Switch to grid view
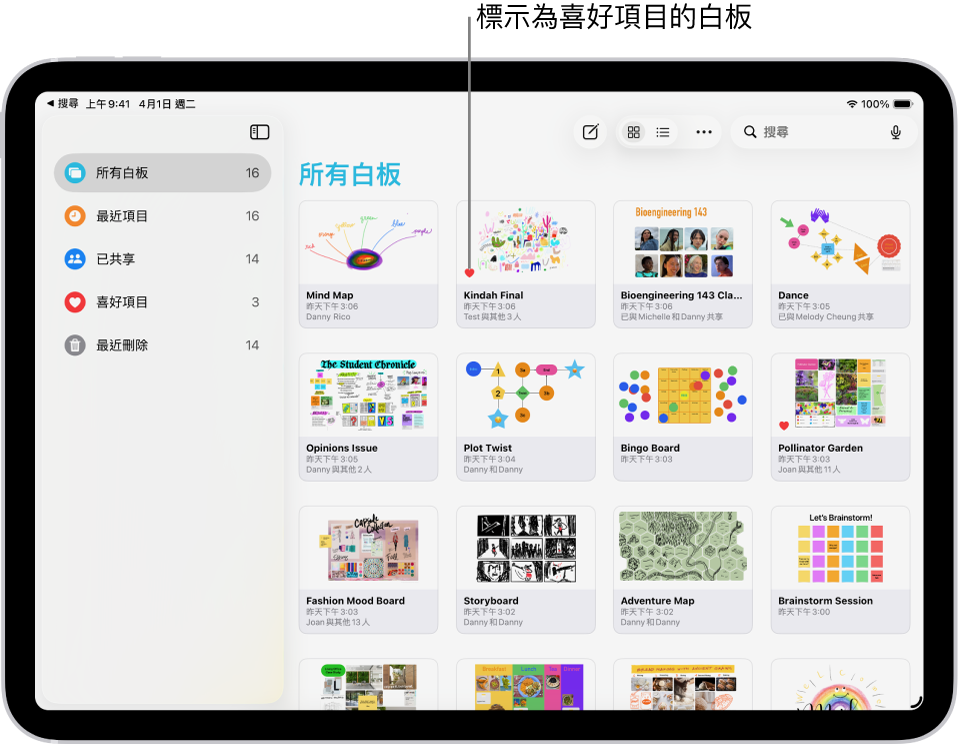Viewport: 960px width, 745px height. coord(633,131)
